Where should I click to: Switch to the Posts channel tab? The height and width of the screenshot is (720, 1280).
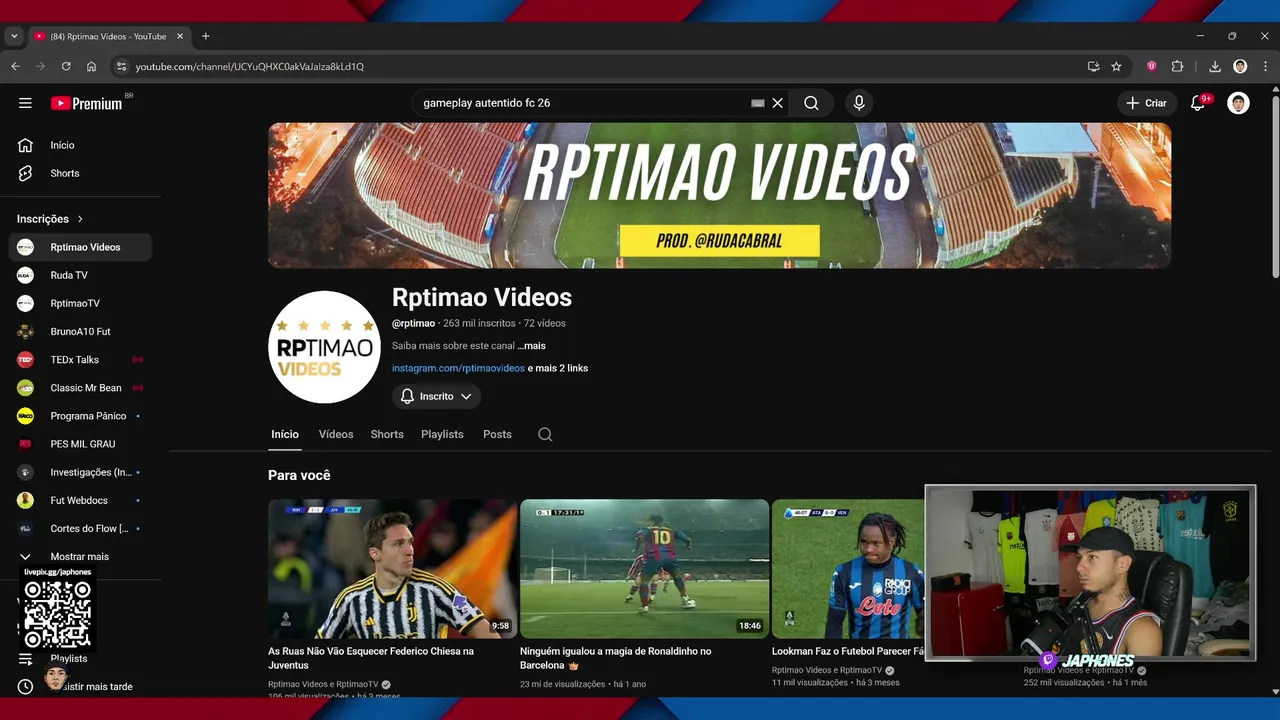pos(497,434)
